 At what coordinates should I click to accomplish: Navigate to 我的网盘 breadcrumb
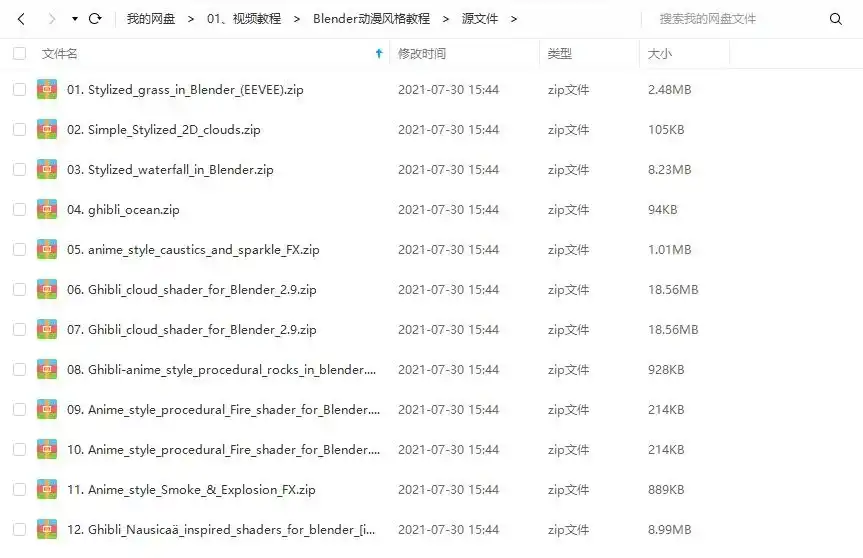coord(151,19)
